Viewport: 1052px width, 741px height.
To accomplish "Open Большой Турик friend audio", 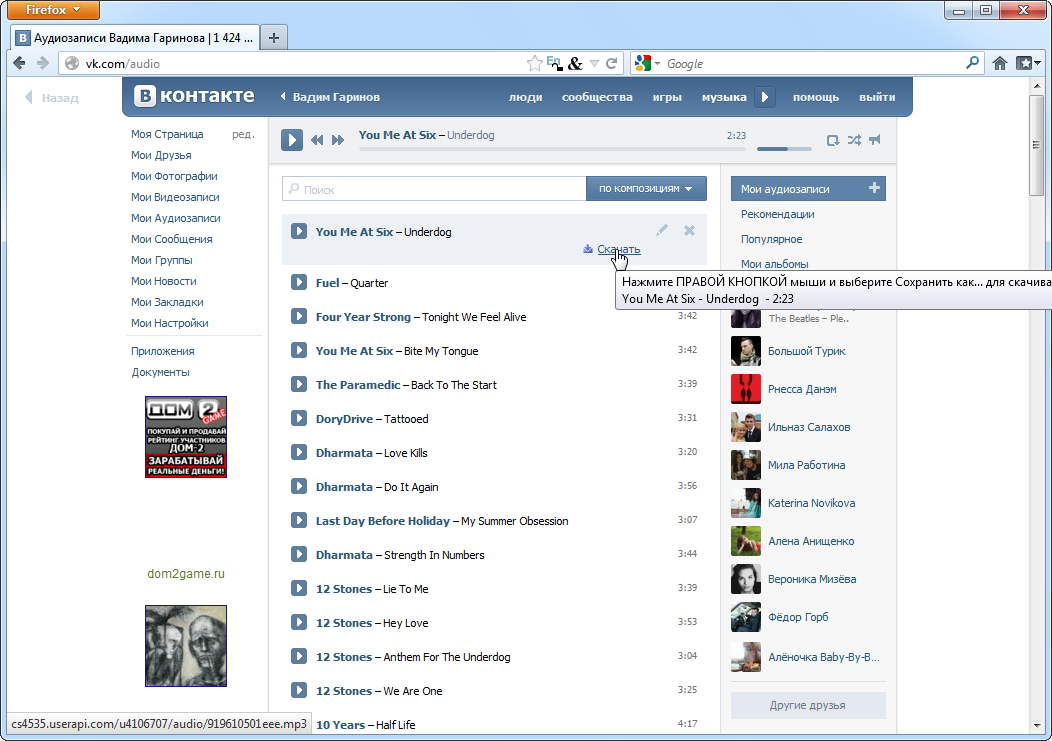I will point(806,351).
